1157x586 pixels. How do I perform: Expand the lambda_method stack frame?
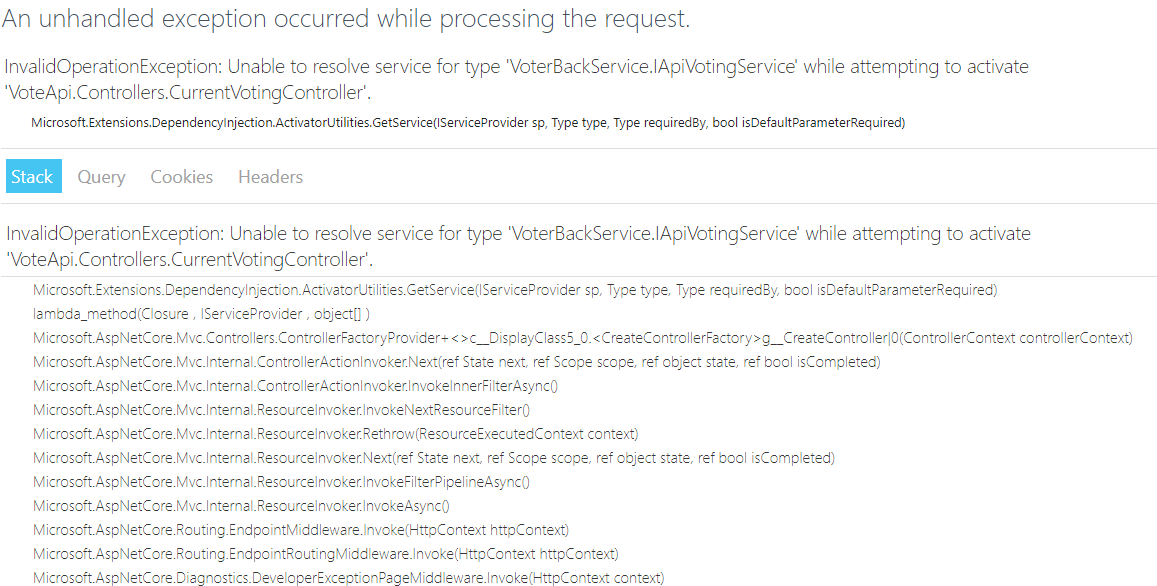pos(201,314)
